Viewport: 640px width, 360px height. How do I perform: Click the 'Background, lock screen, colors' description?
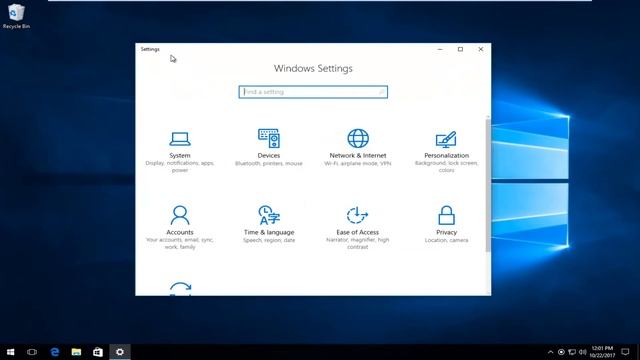pyautogui.click(x=446, y=167)
